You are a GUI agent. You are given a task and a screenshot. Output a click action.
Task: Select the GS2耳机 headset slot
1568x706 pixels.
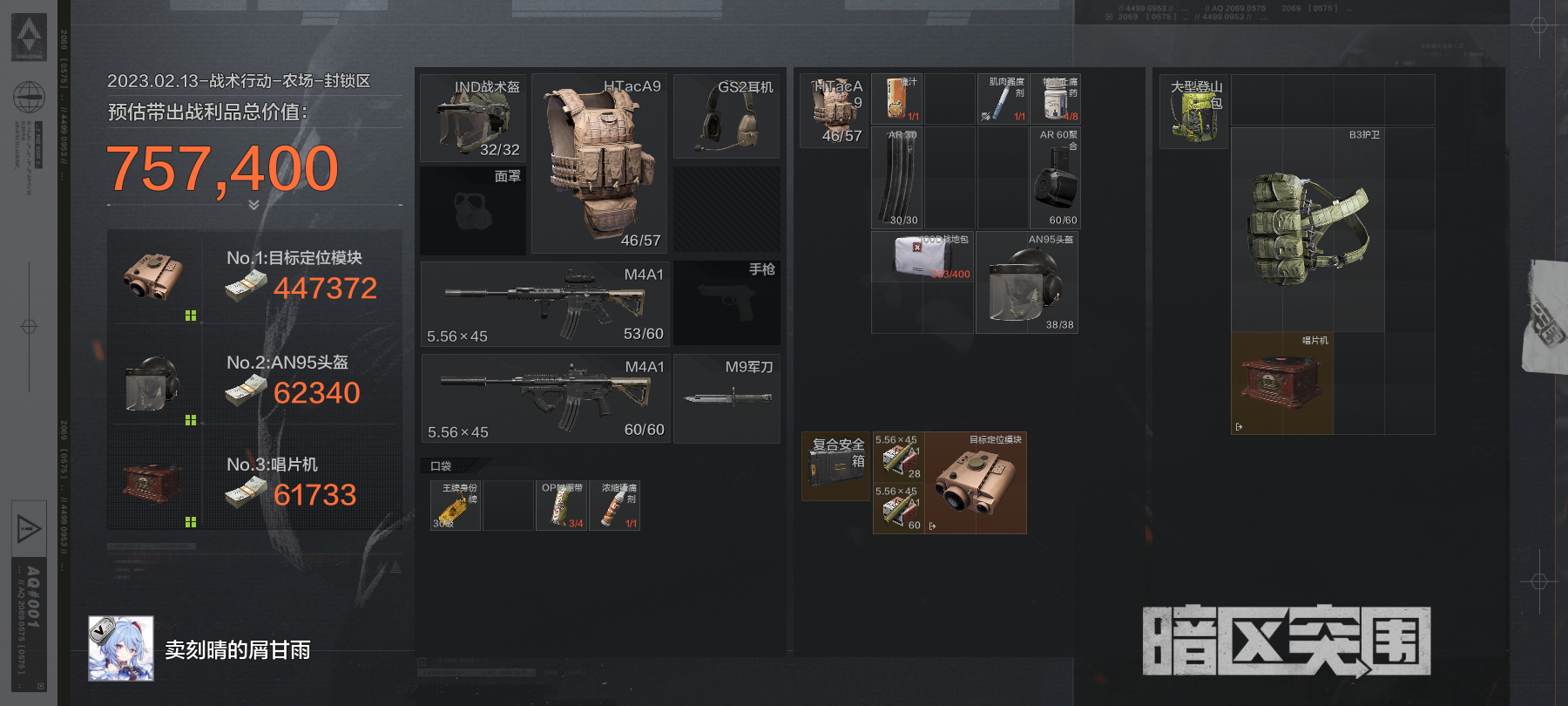click(727, 116)
